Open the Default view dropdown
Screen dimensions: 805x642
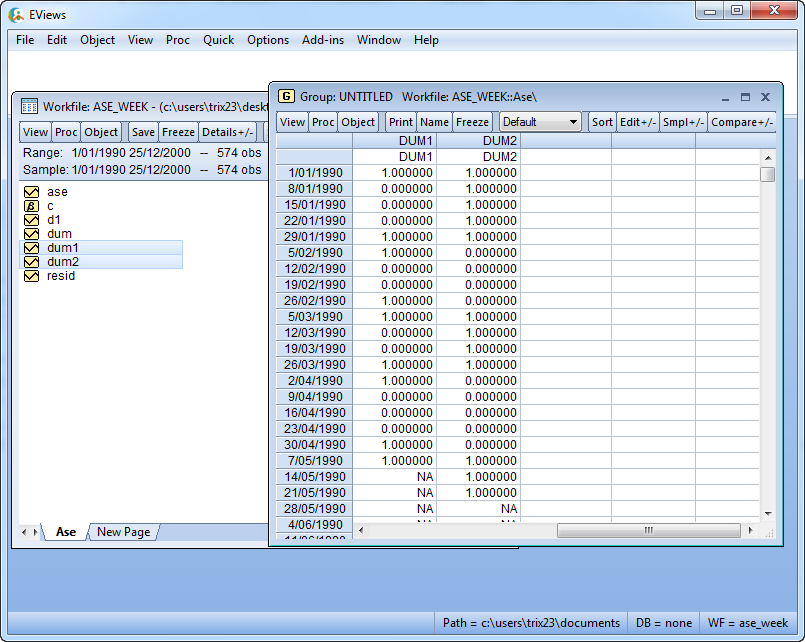pyautogui.click(x=540, y=122)
